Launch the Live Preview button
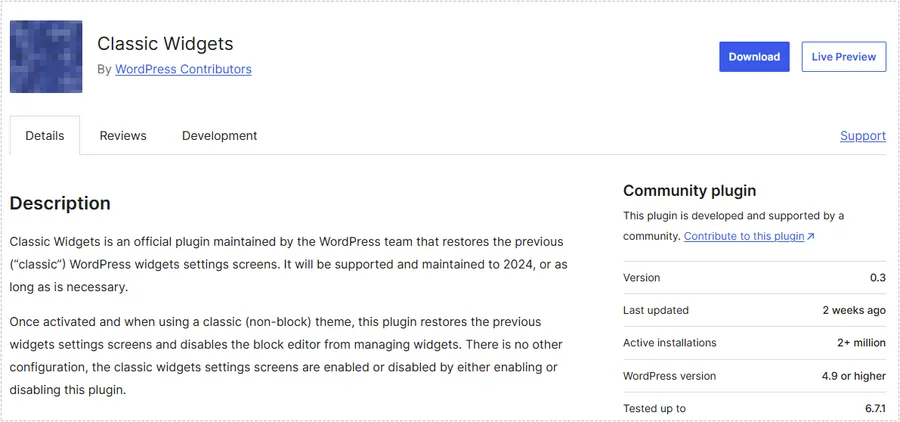This screenshot has height=422, width=900. coord(843,57)
